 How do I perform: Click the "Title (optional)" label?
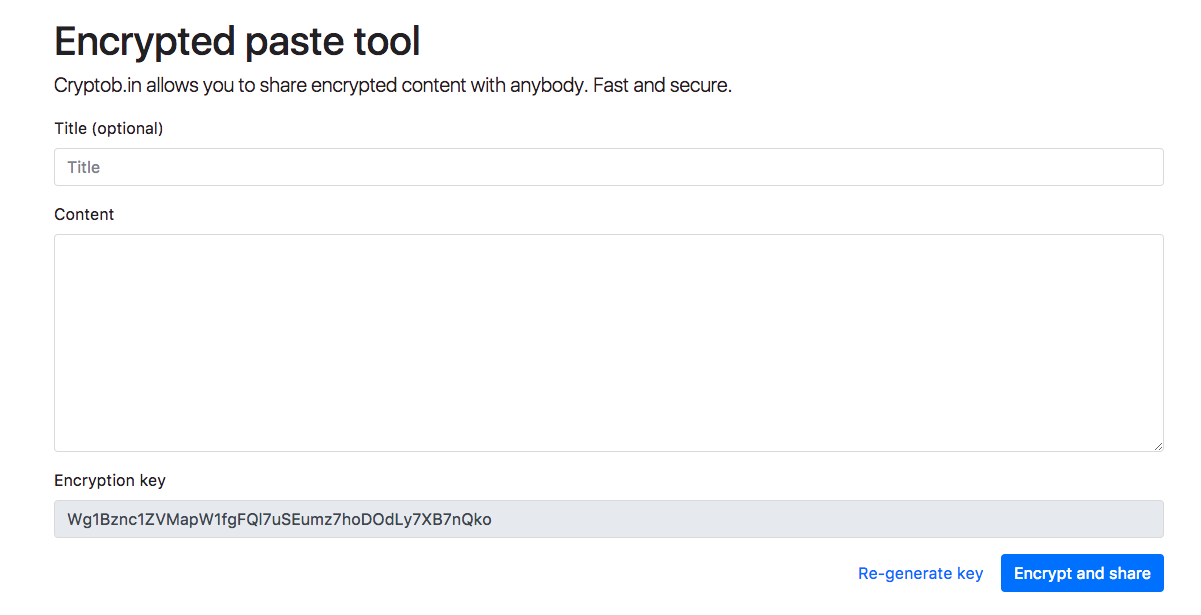pyautogui.click(x=108, y=128)
